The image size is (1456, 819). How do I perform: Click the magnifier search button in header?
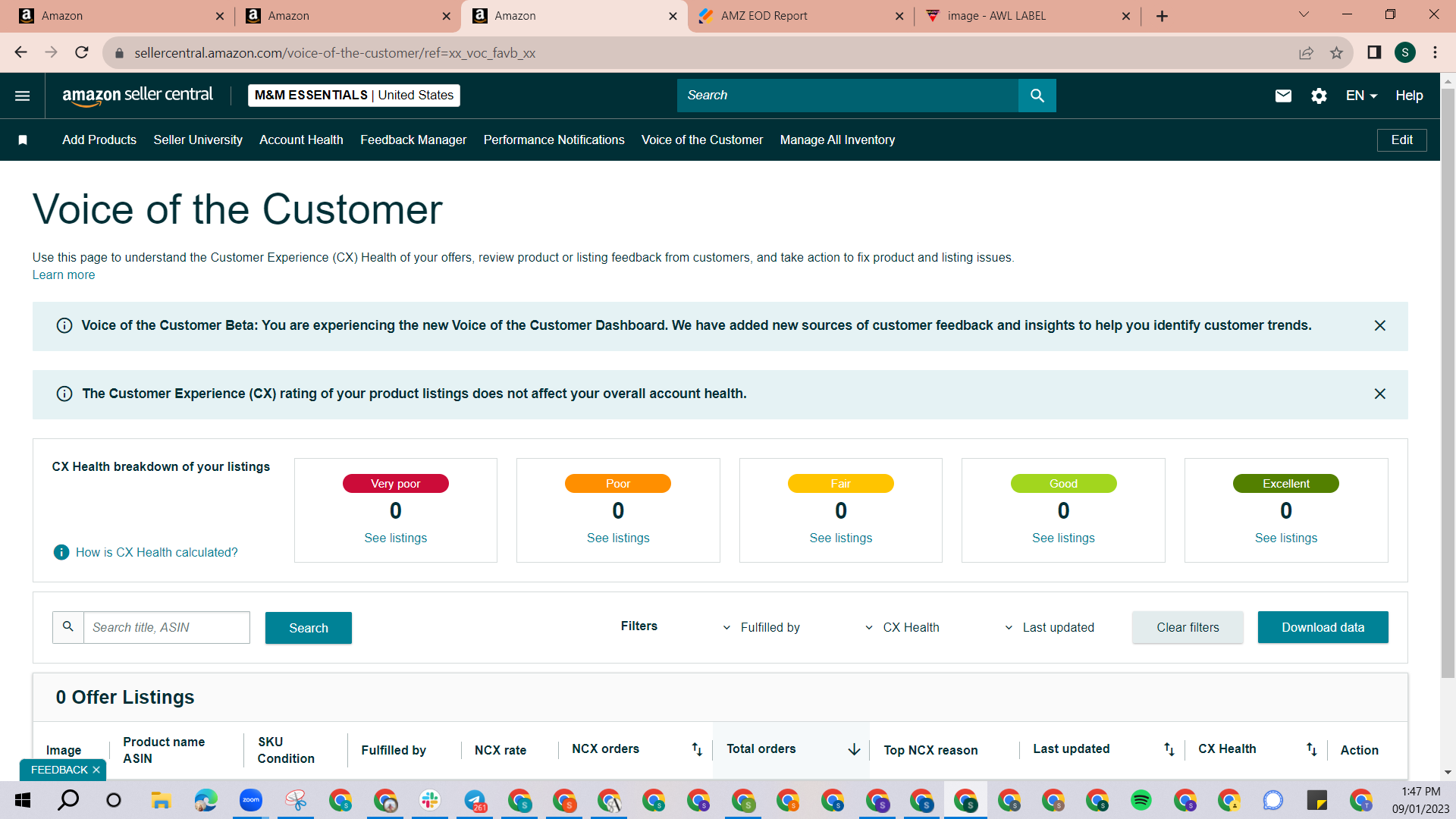pos(1037,96)
